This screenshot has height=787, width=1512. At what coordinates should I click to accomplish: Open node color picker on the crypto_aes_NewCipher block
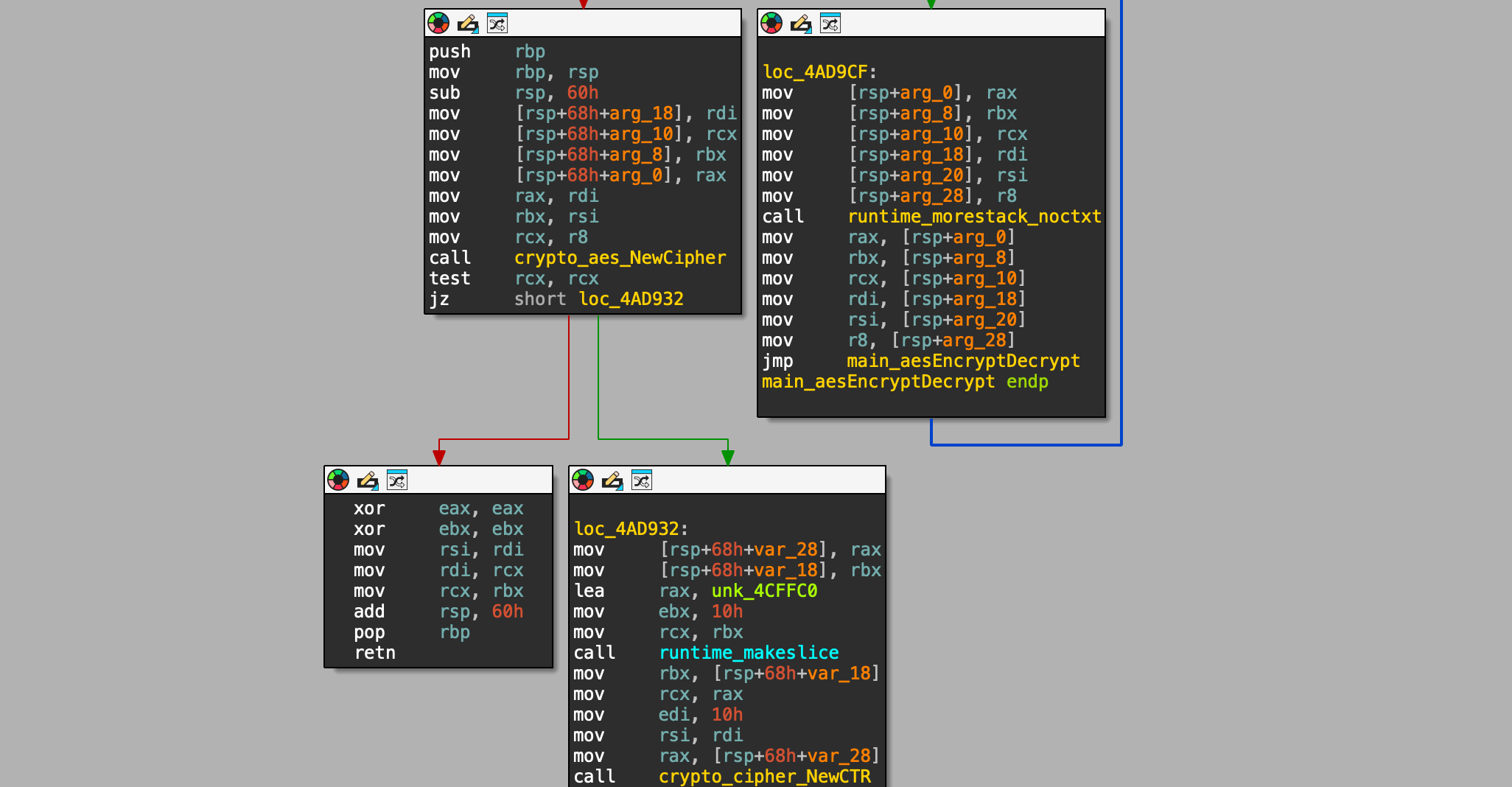click(x=438, y=24)
